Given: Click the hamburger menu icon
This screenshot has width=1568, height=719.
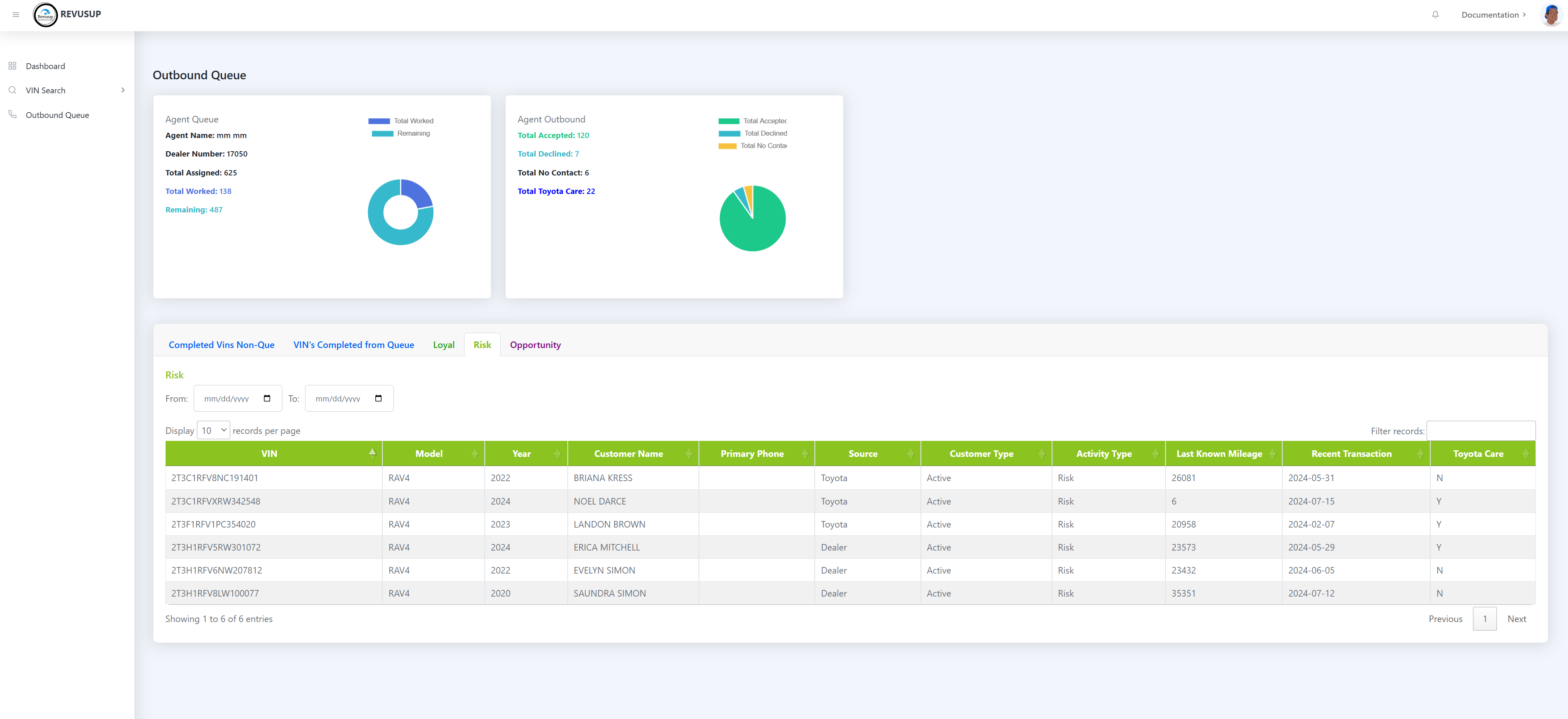Looking at the screenshot, I should [x=16, y=15].
